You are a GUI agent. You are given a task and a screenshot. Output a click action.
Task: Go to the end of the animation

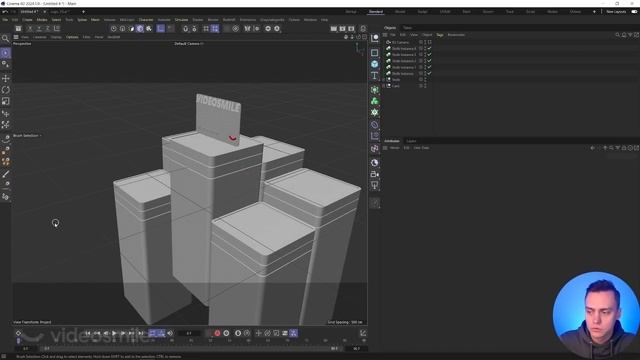140,333
